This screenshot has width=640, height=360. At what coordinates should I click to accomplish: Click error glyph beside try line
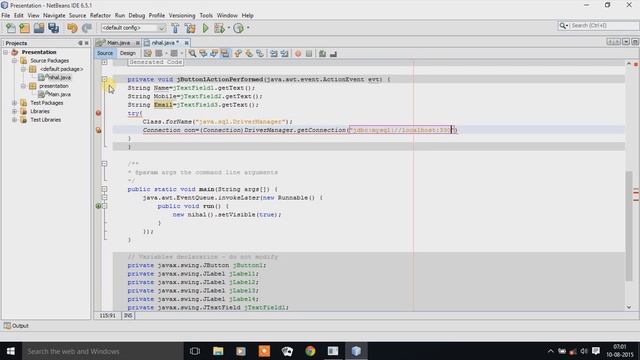tap(98, 113)
